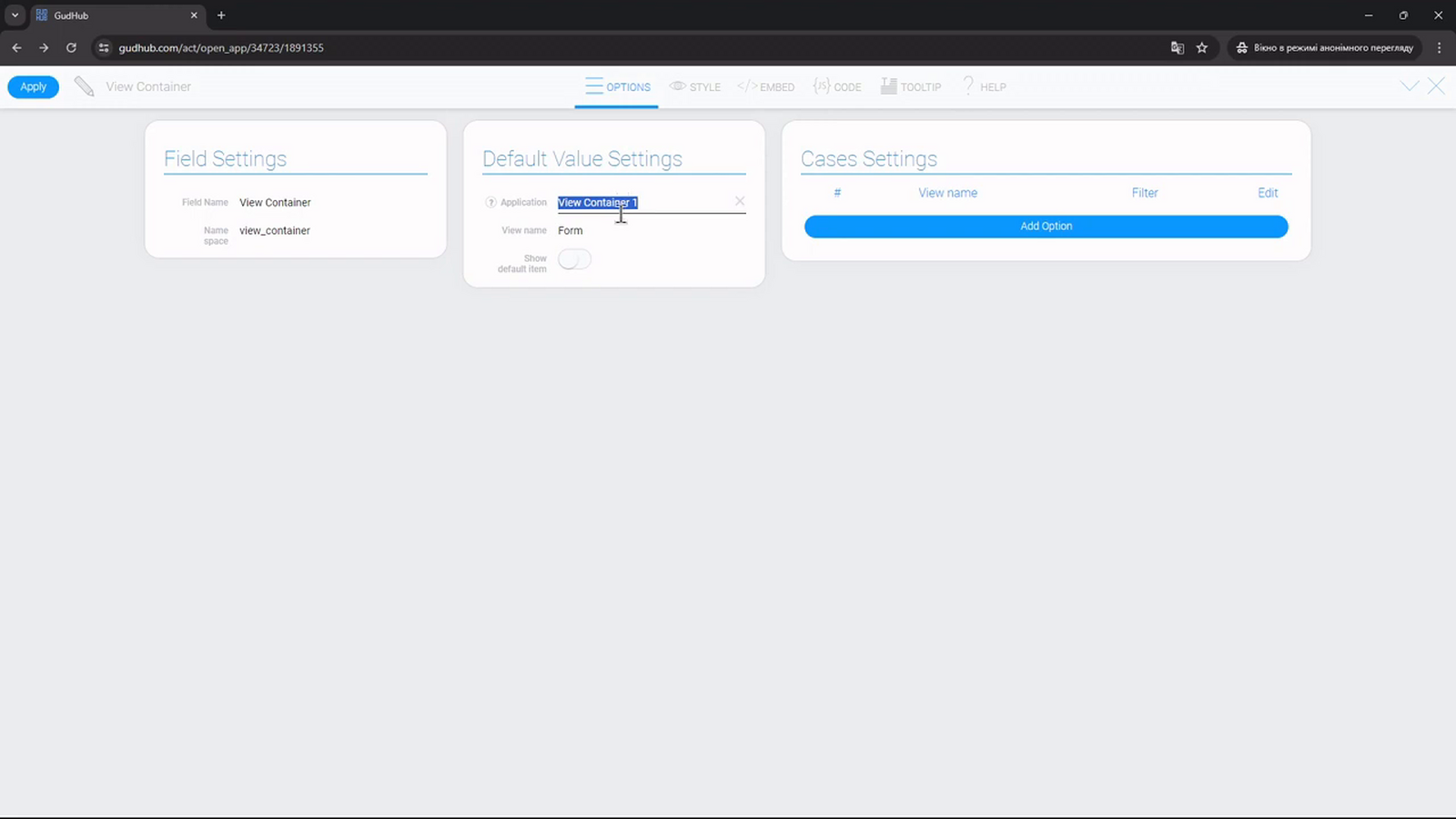Image resolution: width=1456 pixels, height=819 pixels.
Task: Bookmark this page with star icon
Action: coord(1202,47)
